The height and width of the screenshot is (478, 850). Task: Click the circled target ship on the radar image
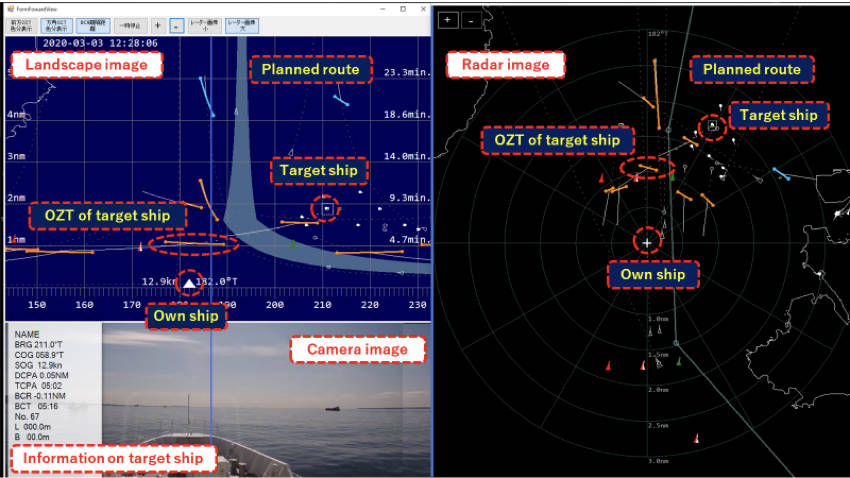pos(712,126)
